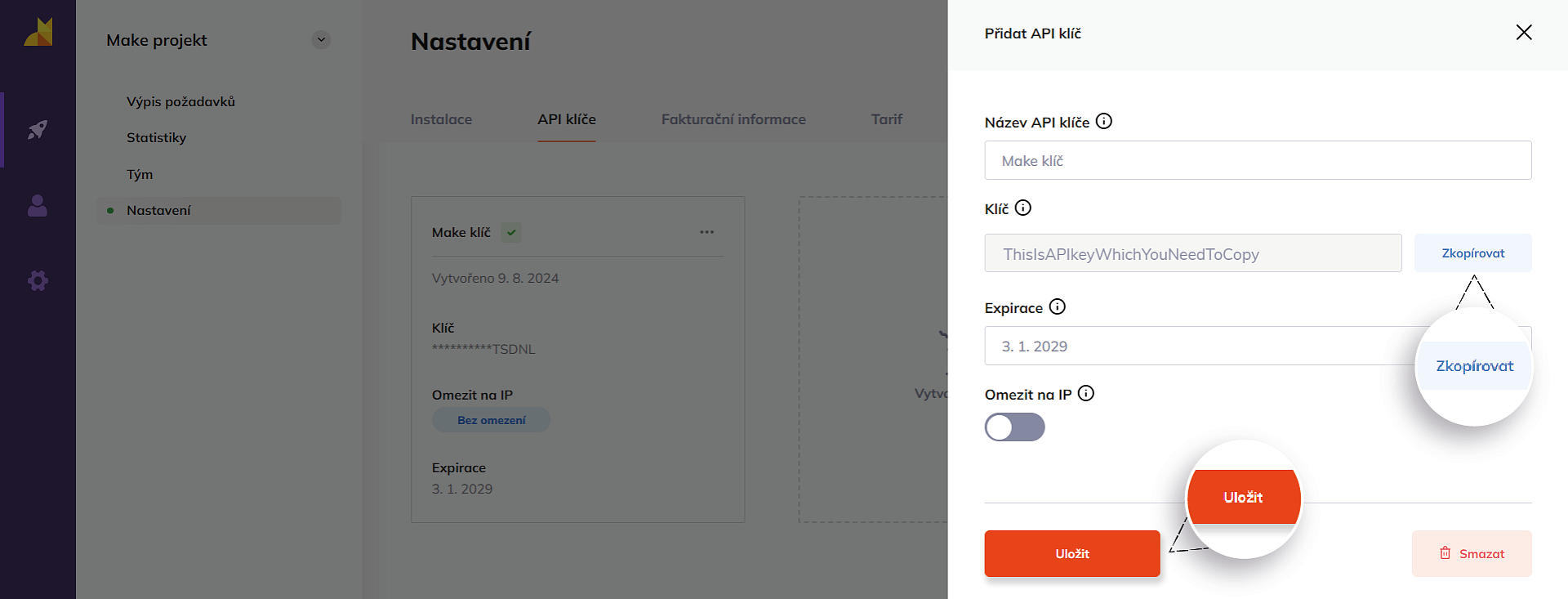Viewport: 1568px width, 599px height.
Task: Open the gear settings sidebar icon
Action: [x=38, y=281]
